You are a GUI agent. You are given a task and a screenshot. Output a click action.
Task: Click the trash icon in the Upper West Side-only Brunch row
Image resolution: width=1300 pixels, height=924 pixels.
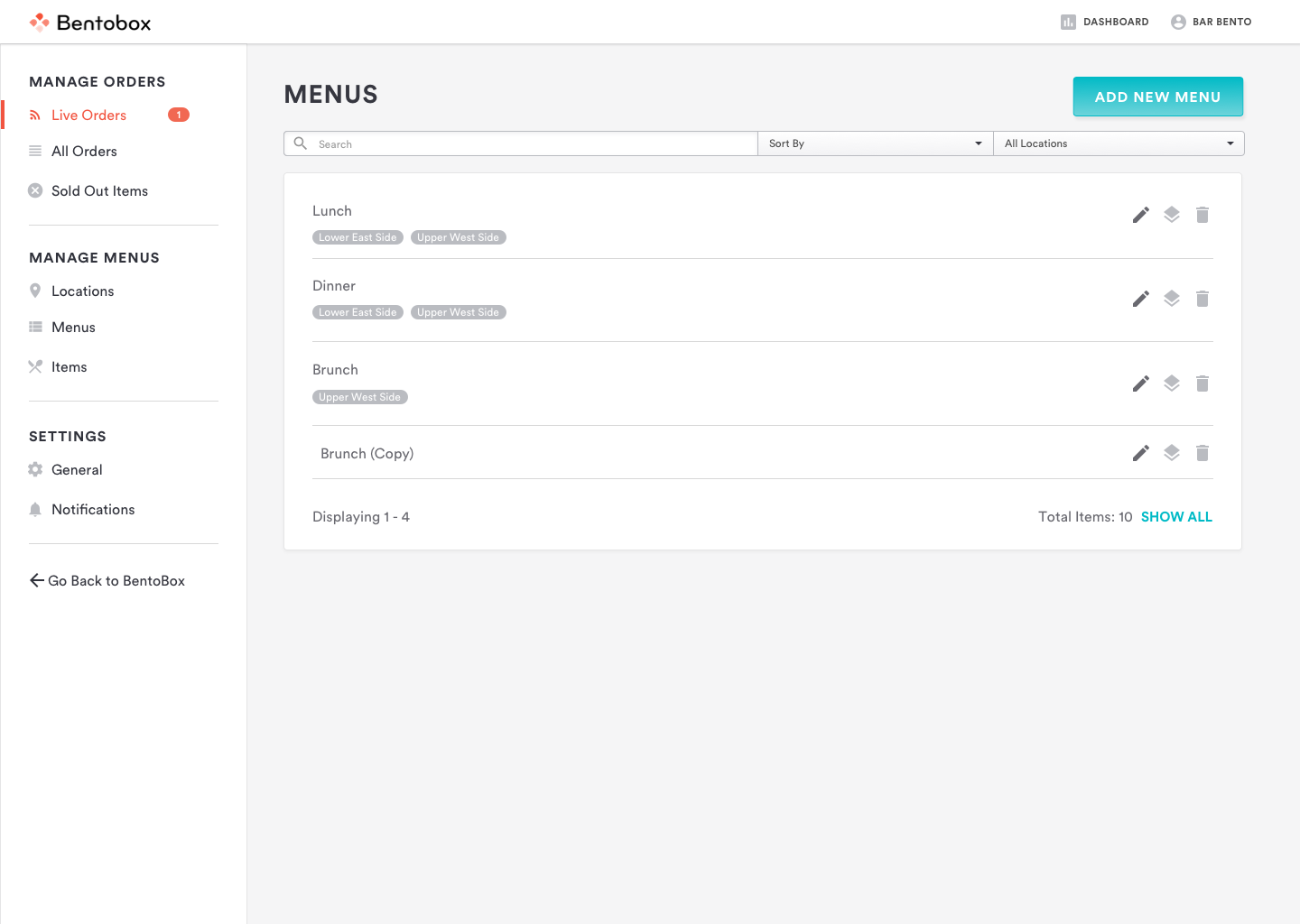pyautogui.click(x=1202, y=383)
